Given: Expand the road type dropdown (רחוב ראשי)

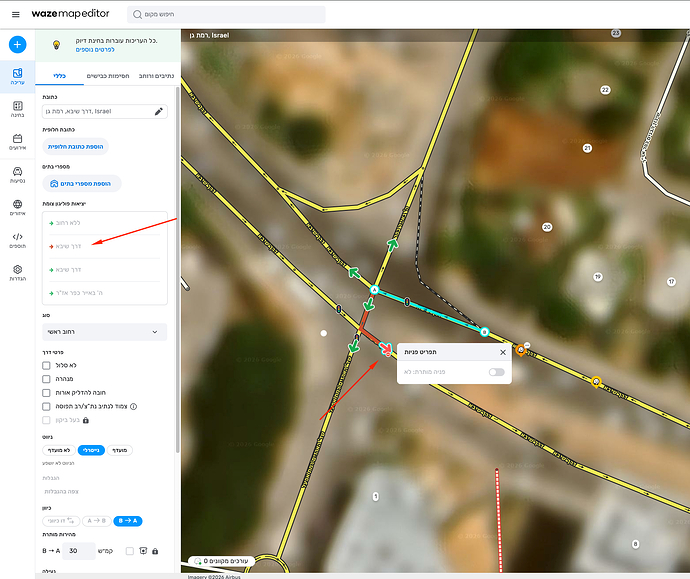Looking at the screenshot, I should pyautogui.click(x=105, y=332).
